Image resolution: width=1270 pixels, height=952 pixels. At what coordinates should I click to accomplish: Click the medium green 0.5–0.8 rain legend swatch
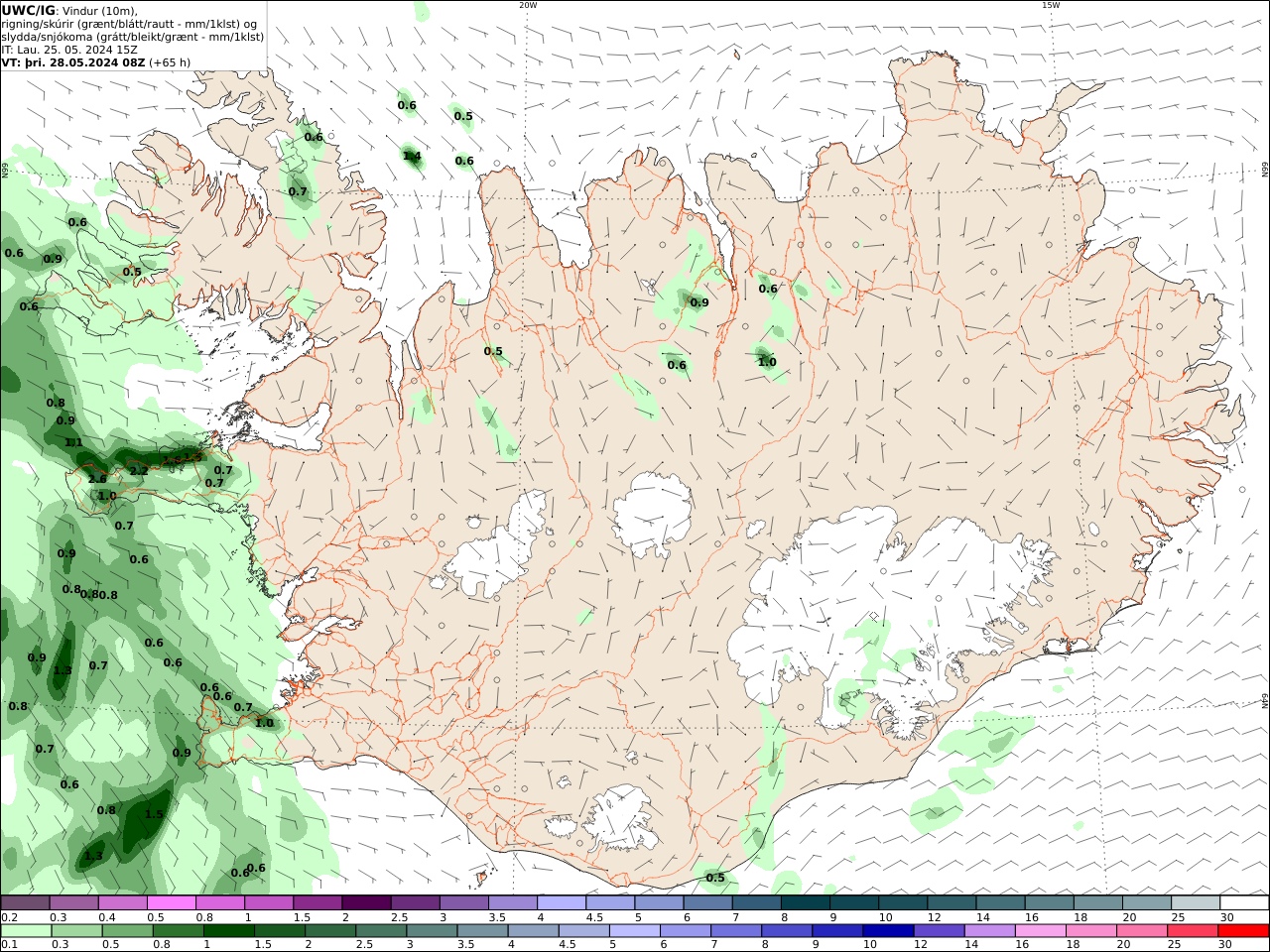pyautogui.click(x=128, y=931)
